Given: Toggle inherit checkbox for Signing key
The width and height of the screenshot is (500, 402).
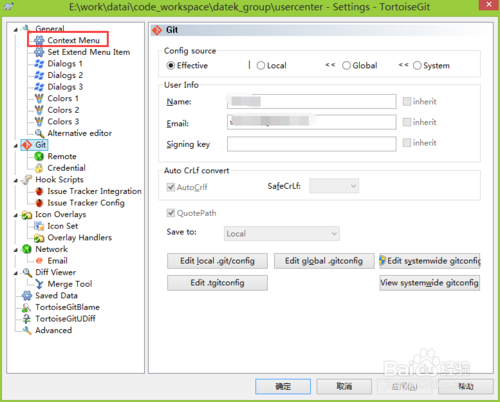Looking at the screenshot, I should point(407,143).
